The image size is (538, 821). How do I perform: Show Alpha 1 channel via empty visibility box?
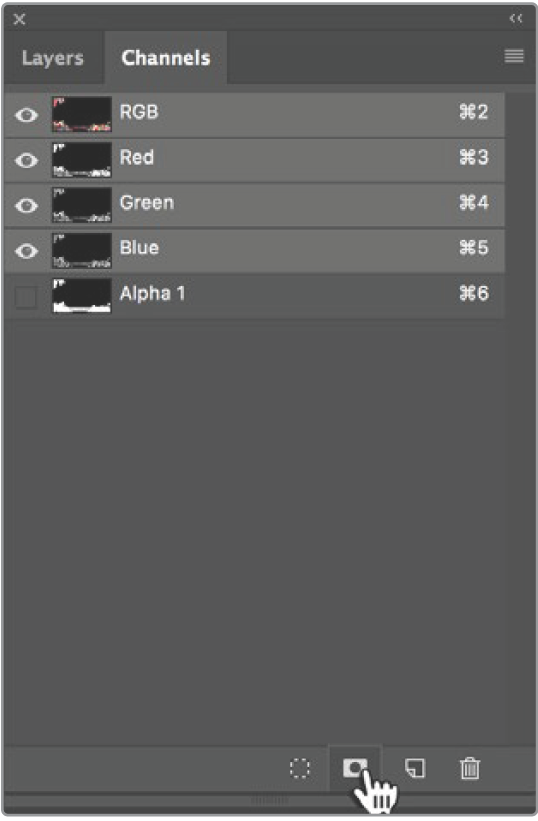tap(26, 297)
